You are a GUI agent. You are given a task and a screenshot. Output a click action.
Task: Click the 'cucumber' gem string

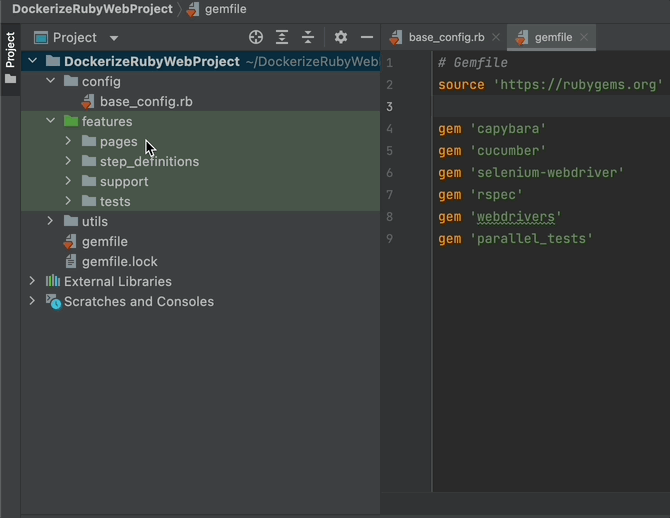[x=508, y=151]
